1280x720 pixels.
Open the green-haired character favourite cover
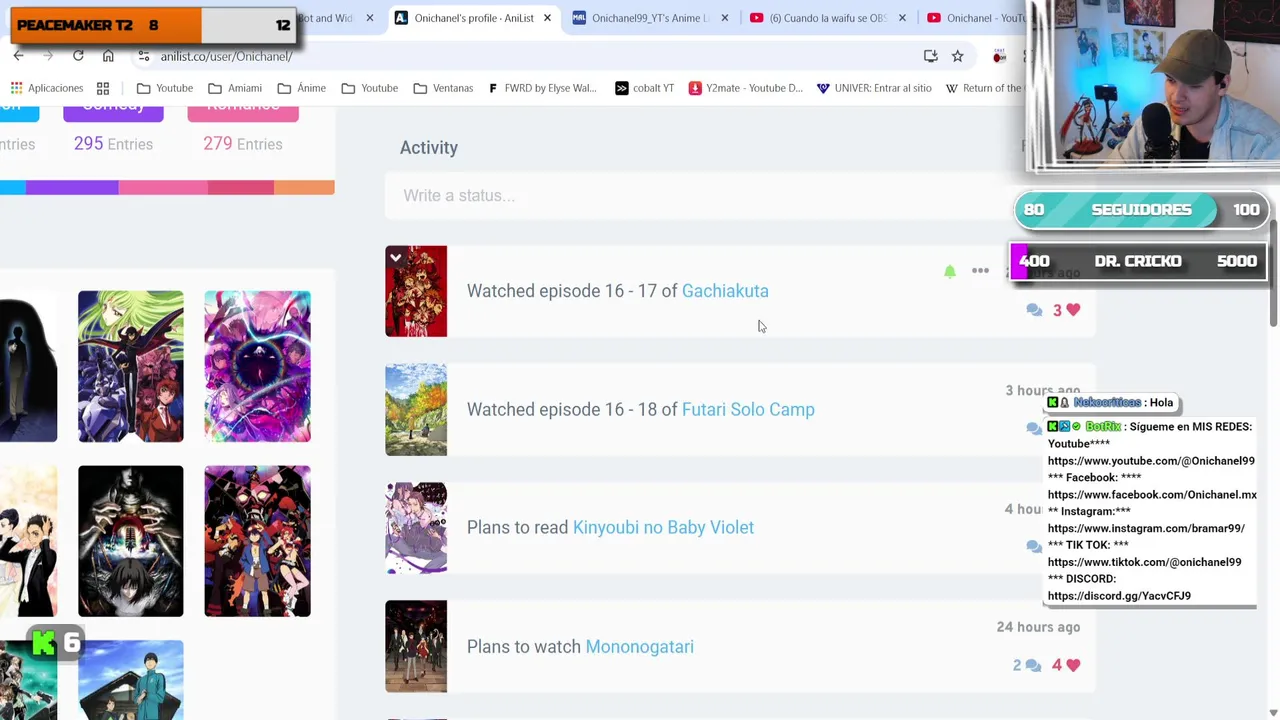[131, 366]
